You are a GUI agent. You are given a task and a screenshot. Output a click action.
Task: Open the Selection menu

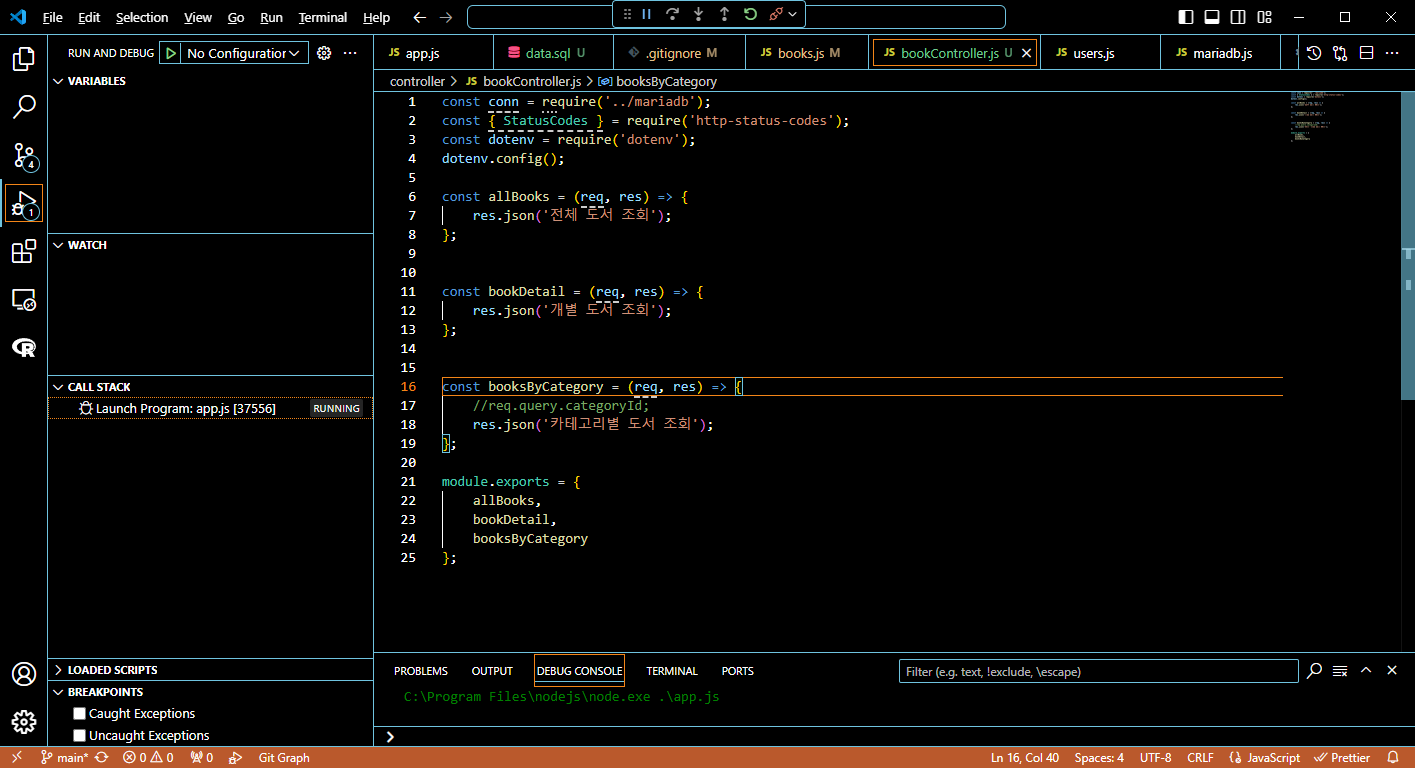(x=142, y=17)
